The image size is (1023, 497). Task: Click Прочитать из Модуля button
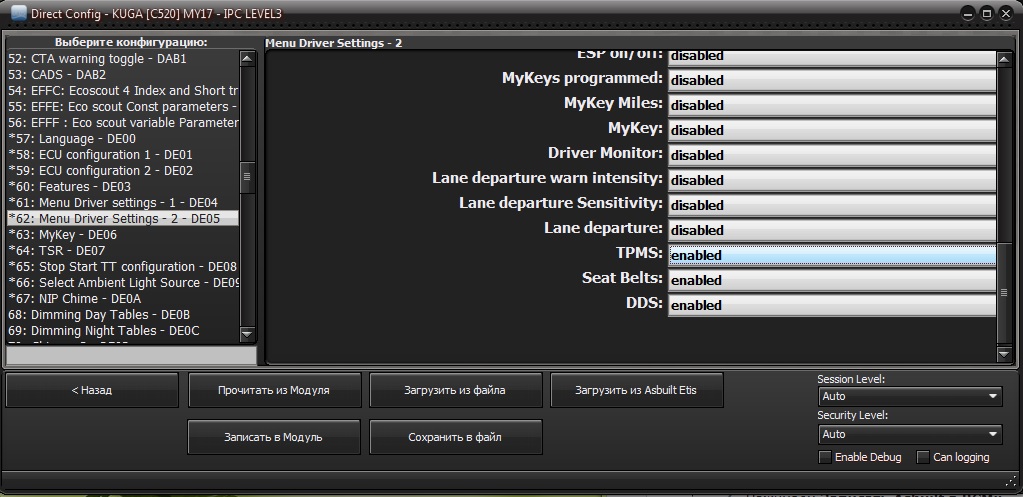[273, 390]
